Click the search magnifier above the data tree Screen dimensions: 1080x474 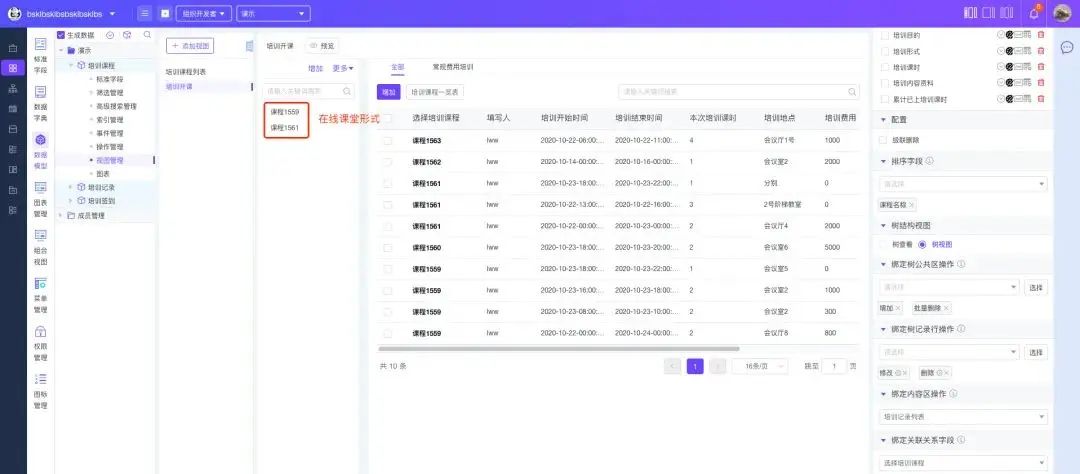pos(147,34)
